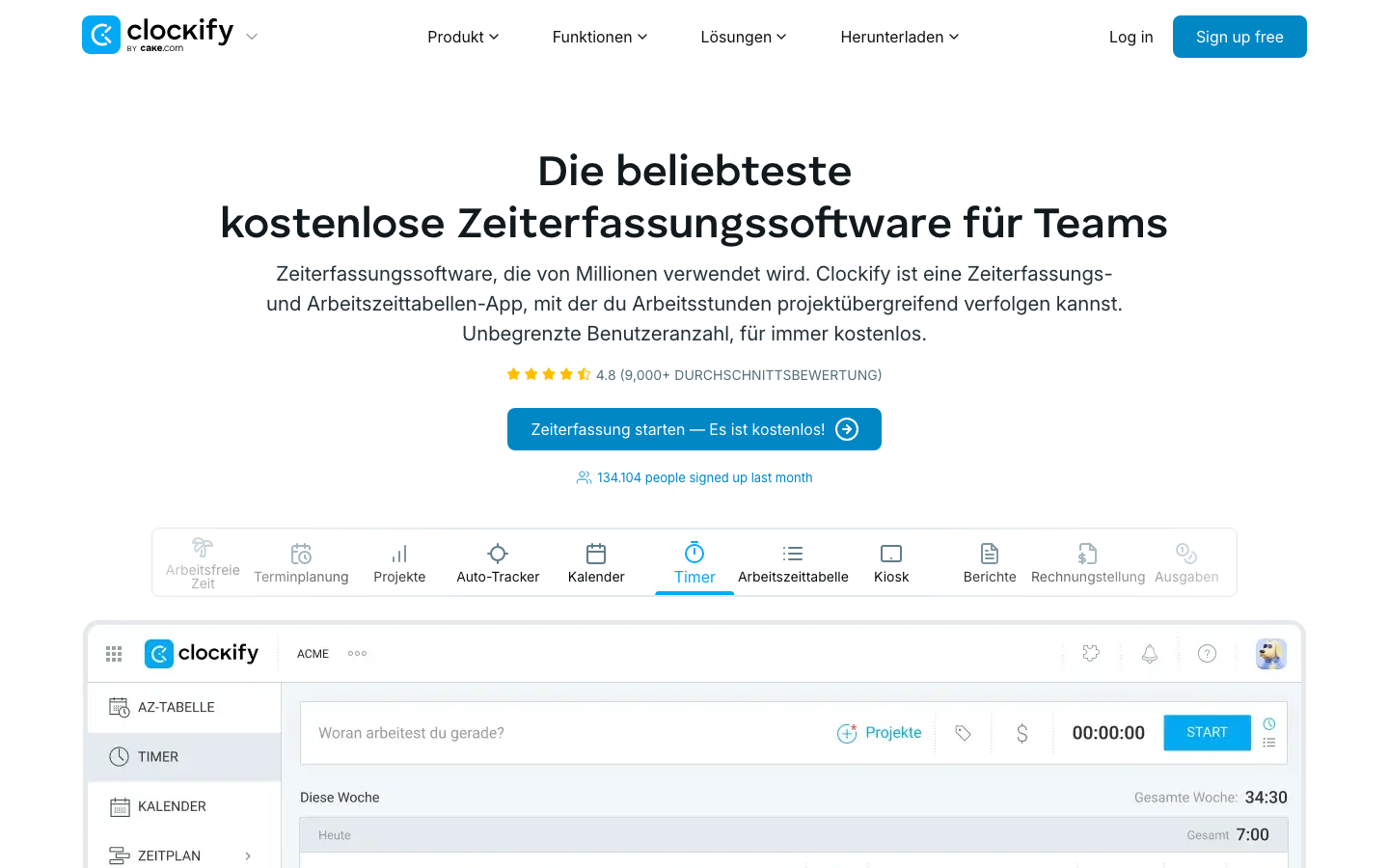The height and width of the screenshot is (868, 1389).
Task: Open AZ-TABELLE in the sidebar
Action: [184, 707]
